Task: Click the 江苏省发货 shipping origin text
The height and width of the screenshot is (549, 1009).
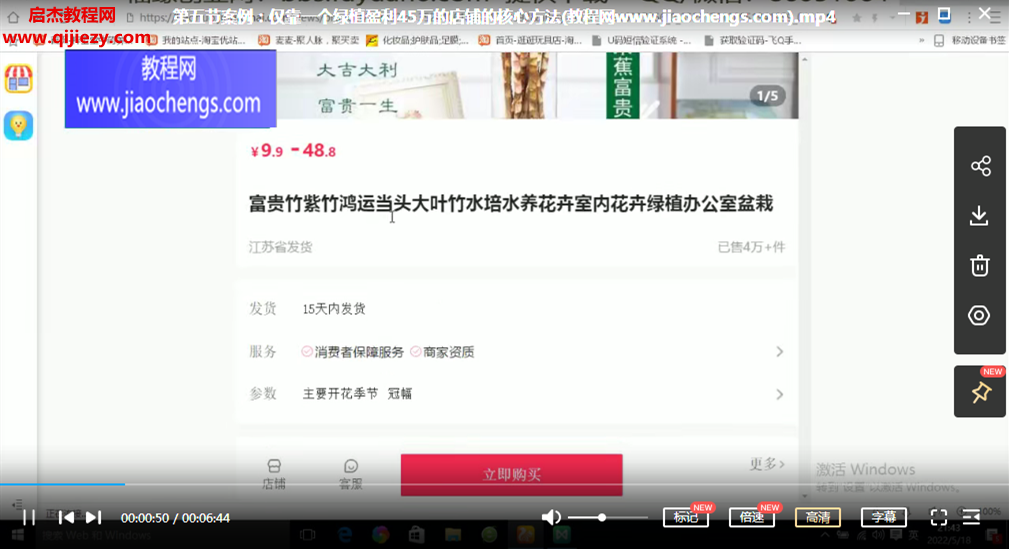Action: [x=281, y=247]
